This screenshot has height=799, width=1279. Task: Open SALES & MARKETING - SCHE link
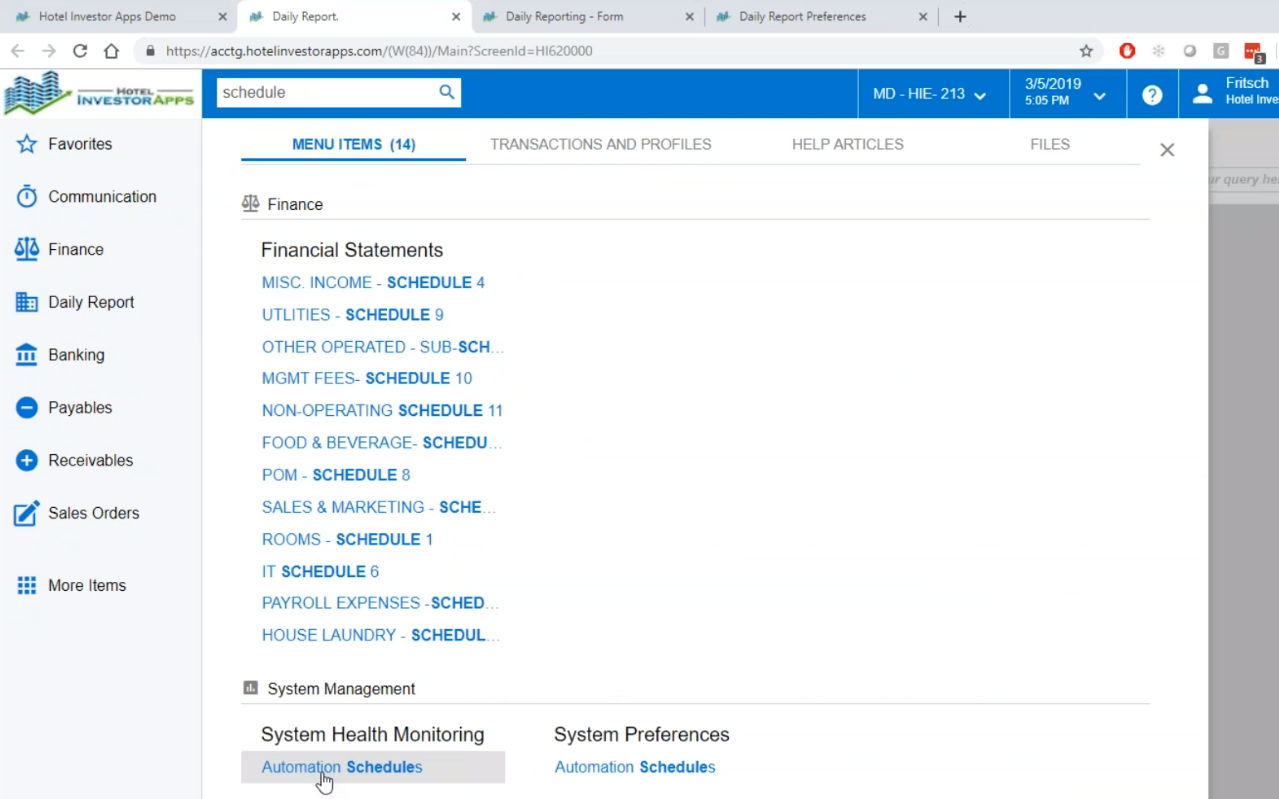(x=379, y=507)
